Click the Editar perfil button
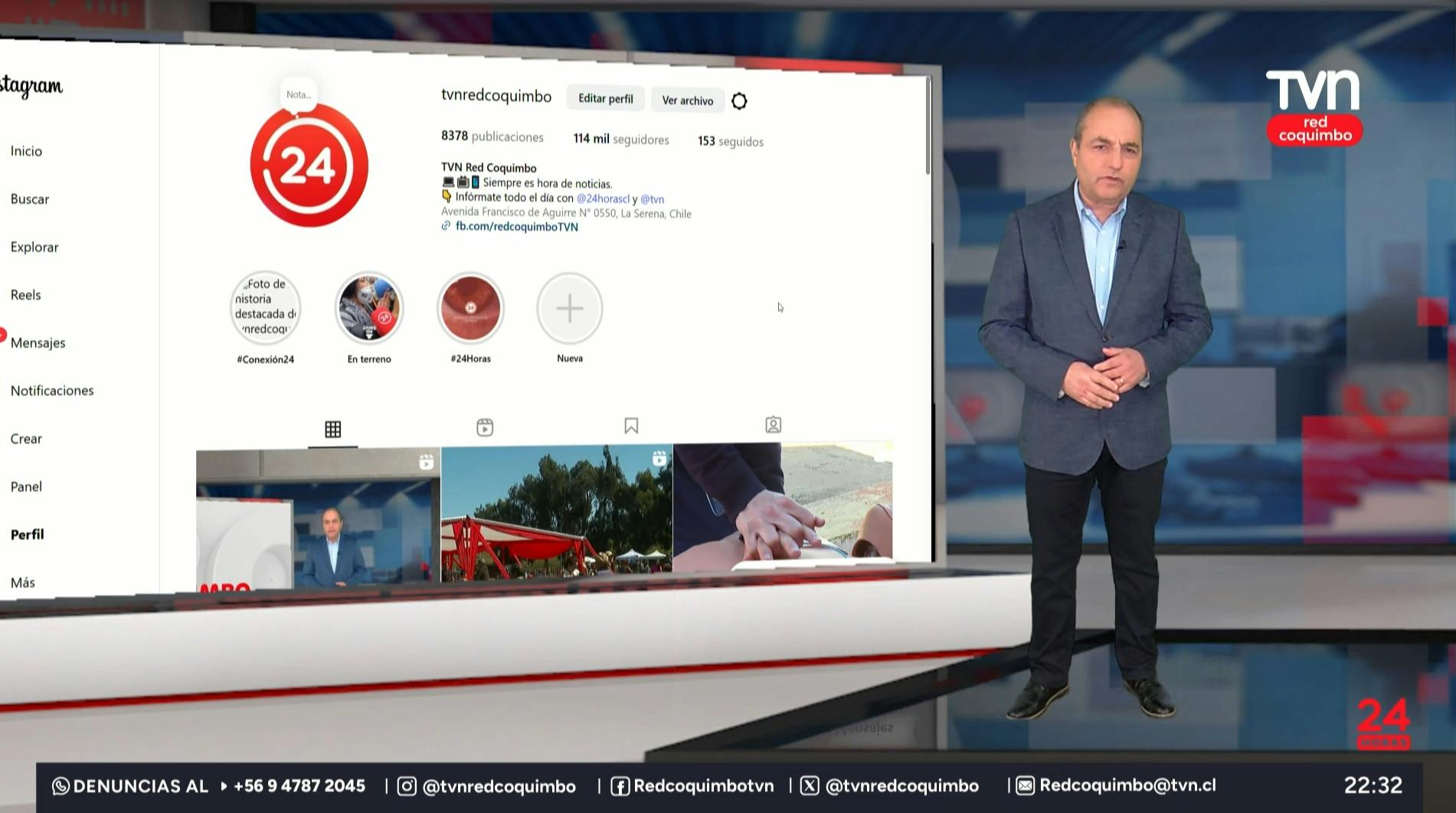This screenshot has height=813, width=1456. (x=606, y=99)
